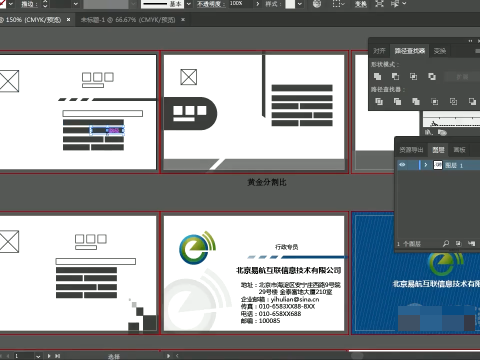Click the Recolor Artwork globe icon

coord(317,4)
